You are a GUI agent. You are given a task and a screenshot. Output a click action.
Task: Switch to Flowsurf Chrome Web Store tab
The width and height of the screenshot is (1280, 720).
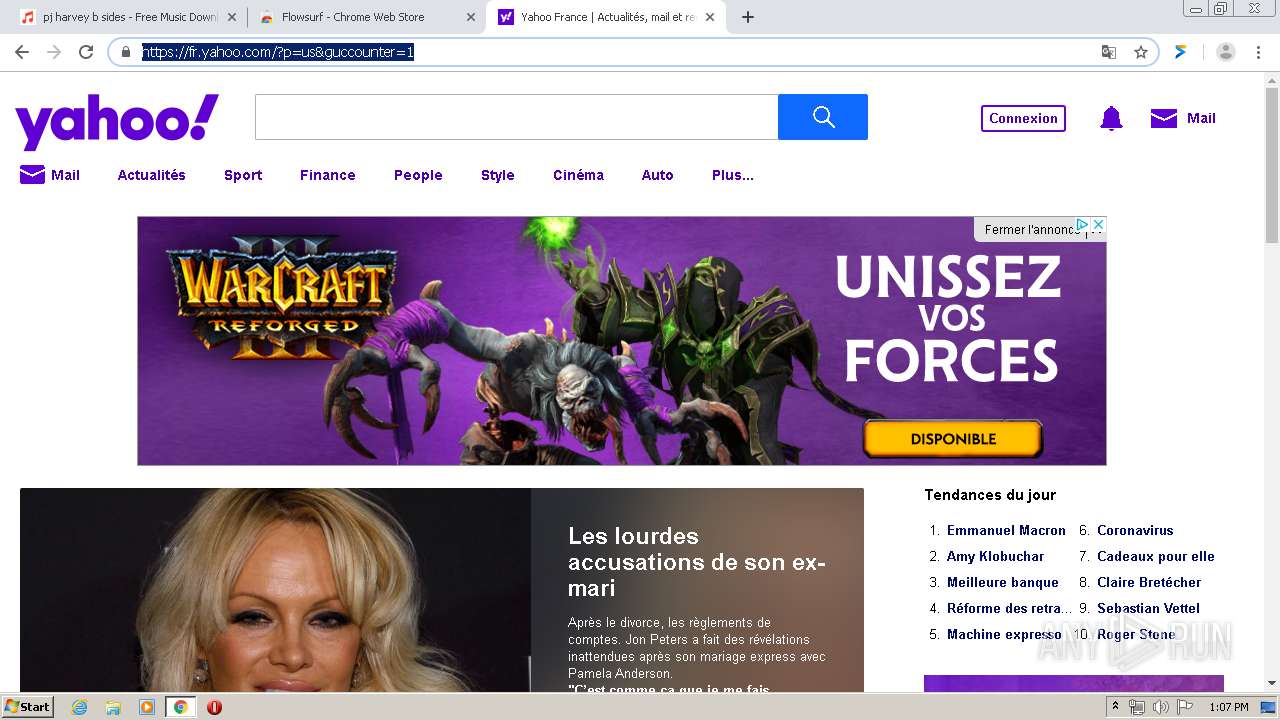367,17
